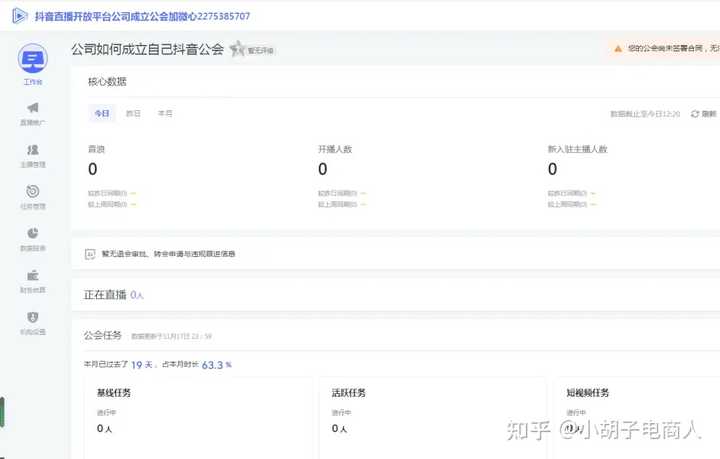
Task: Click the 开播人数 metric label
Action: (335, 149)
